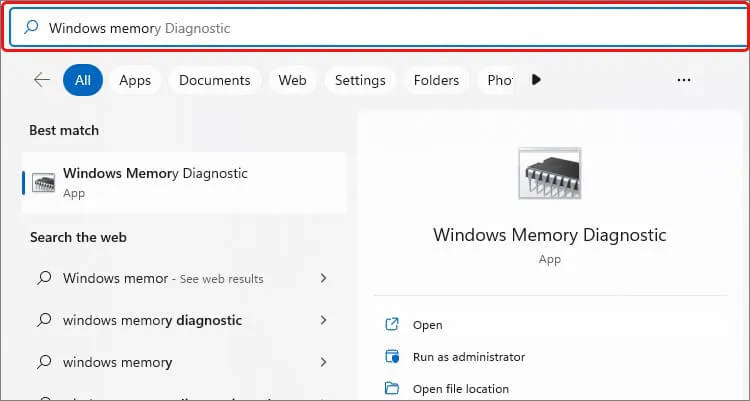Click memory chip icon in best match row
Image resolution: width=750 pixels, height=401 pixels.
(x=44, y=183)
